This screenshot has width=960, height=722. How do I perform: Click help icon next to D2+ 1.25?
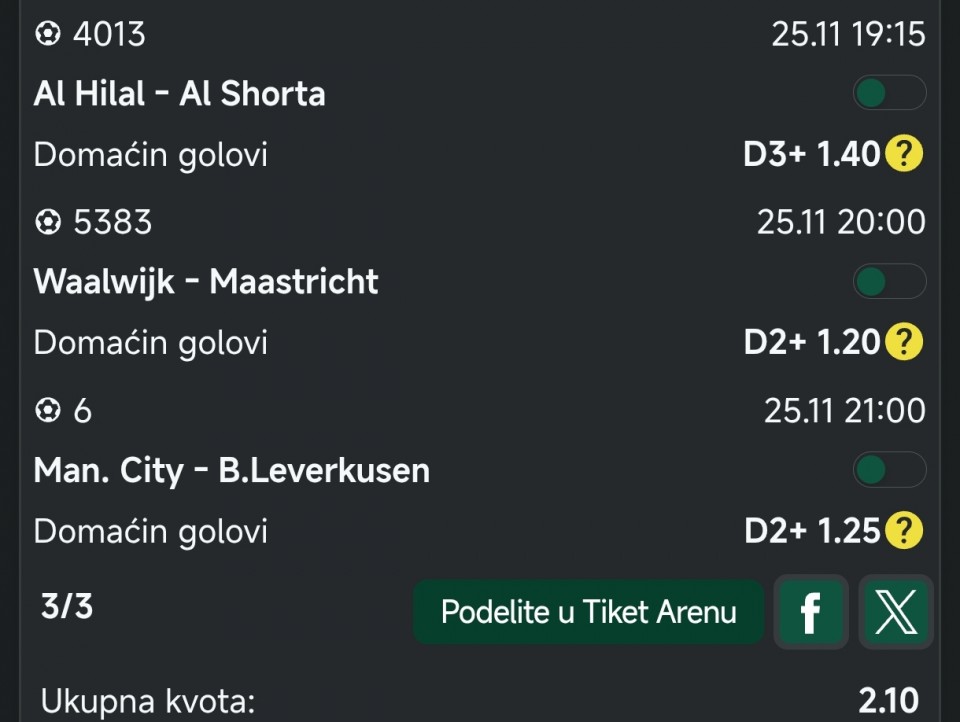904,530
